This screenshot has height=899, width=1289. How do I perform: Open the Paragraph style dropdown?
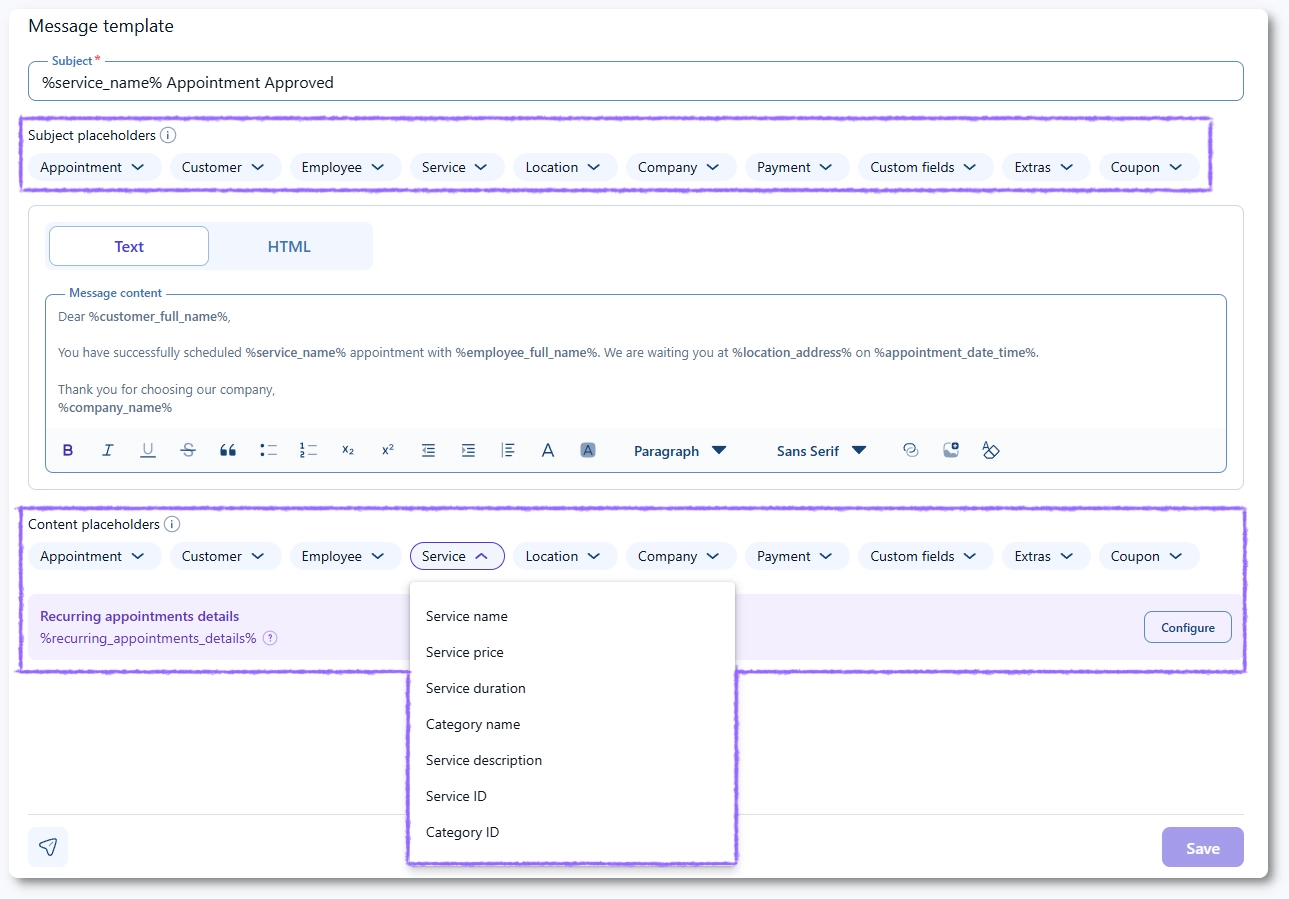(x=680, y=451)
